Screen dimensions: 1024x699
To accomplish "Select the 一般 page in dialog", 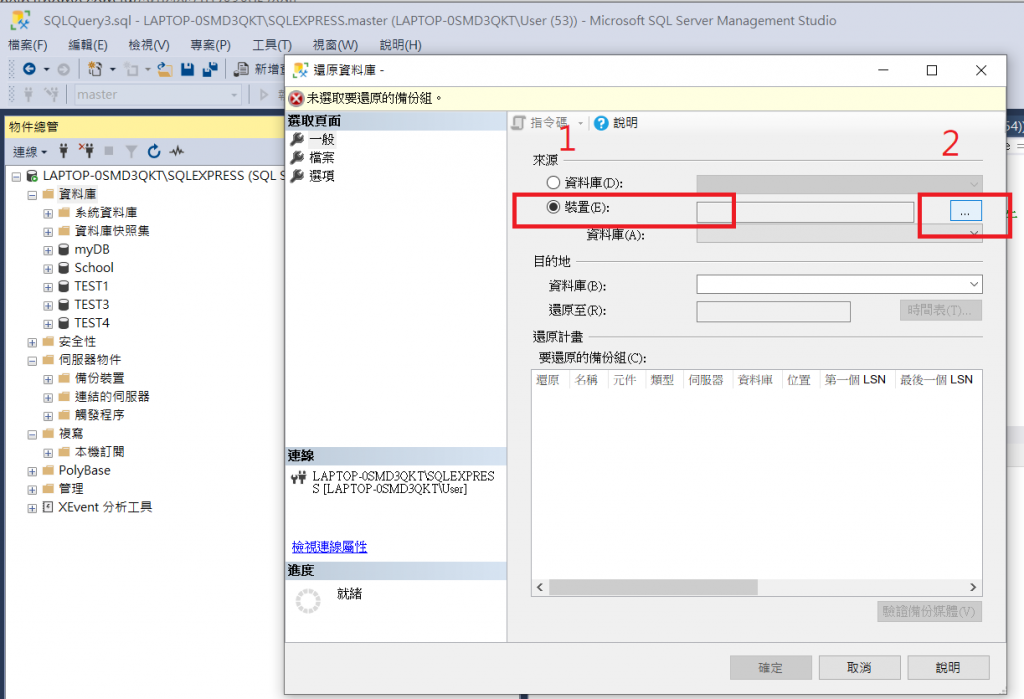I will [x=321, y=139].
